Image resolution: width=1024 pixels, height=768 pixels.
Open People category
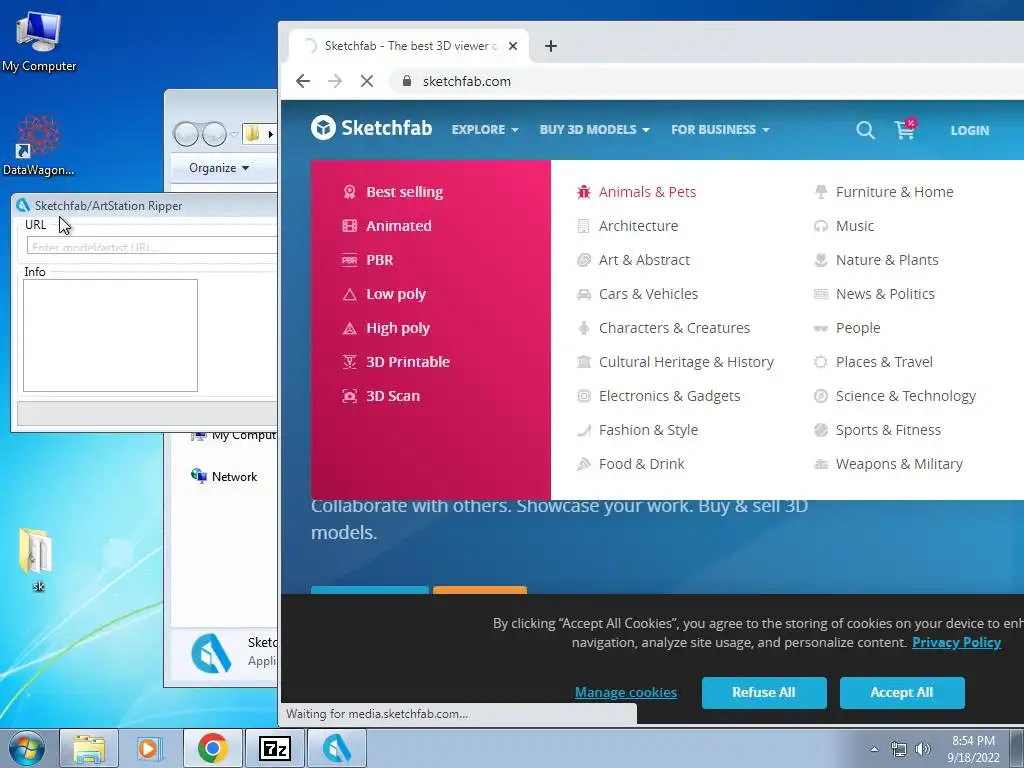847,328
